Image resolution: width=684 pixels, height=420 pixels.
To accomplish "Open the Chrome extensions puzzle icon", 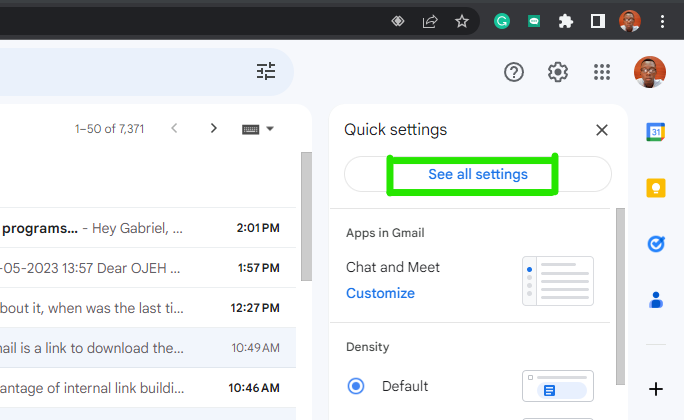I will pyautogui.click(x=566, y=21).
